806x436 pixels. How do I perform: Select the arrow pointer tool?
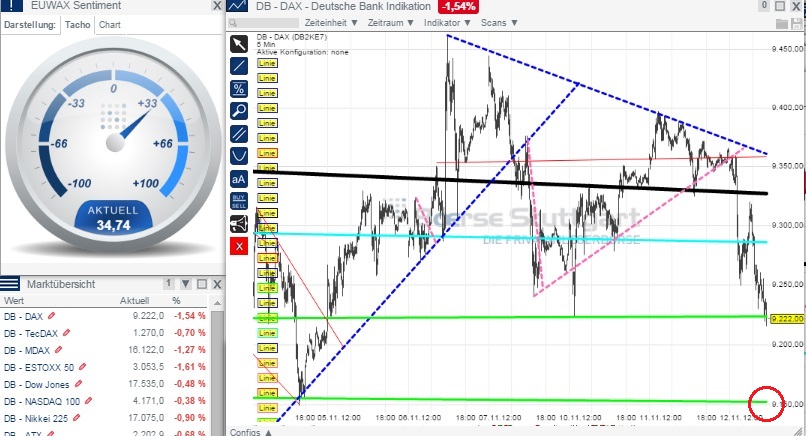(x=239, y=44)
